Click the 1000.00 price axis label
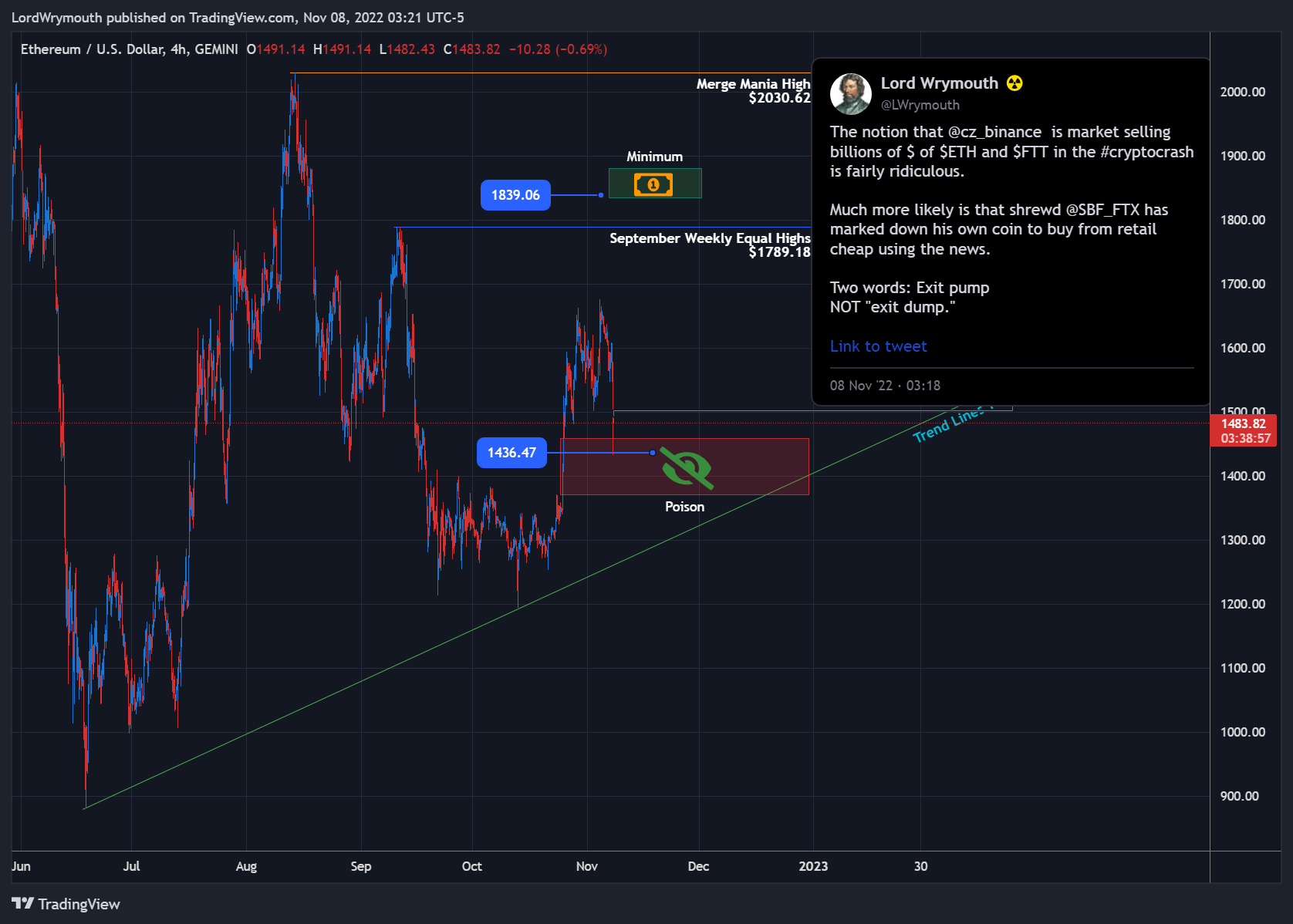This screenshot has width=1293, height=924. click(1242, 732)
